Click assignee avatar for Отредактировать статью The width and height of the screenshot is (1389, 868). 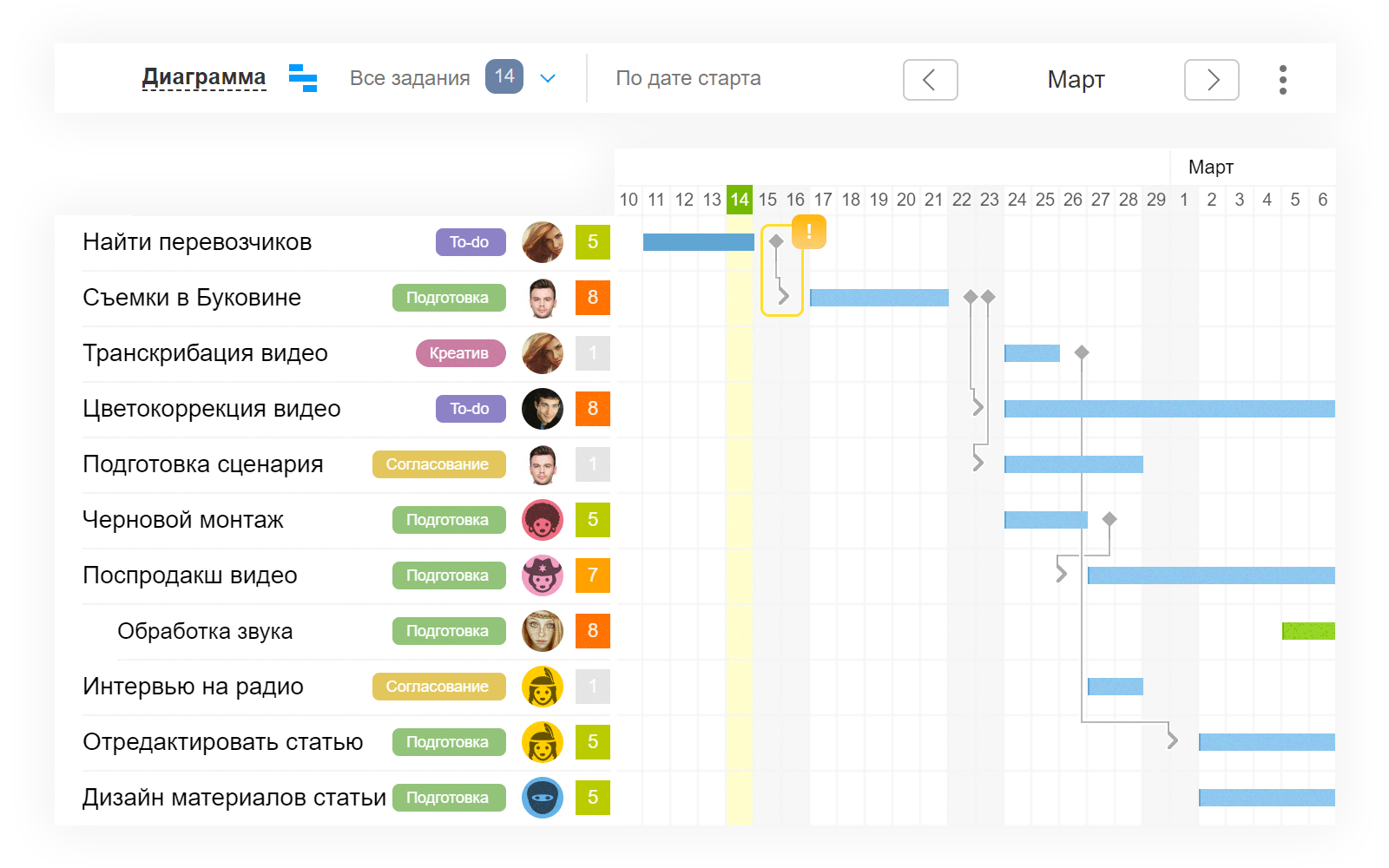[x=543, y=742]
